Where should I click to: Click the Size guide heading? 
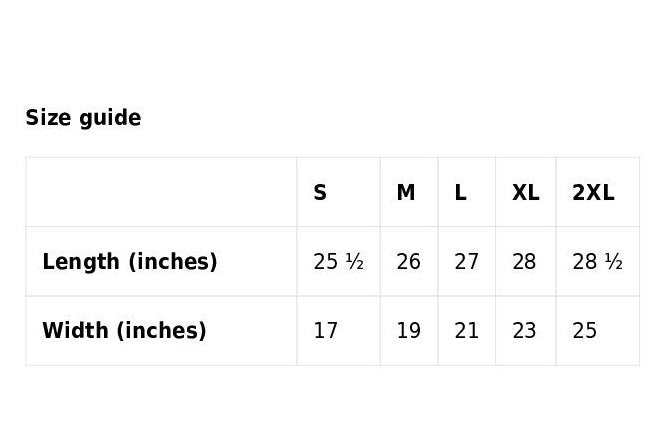click(83, 118)
